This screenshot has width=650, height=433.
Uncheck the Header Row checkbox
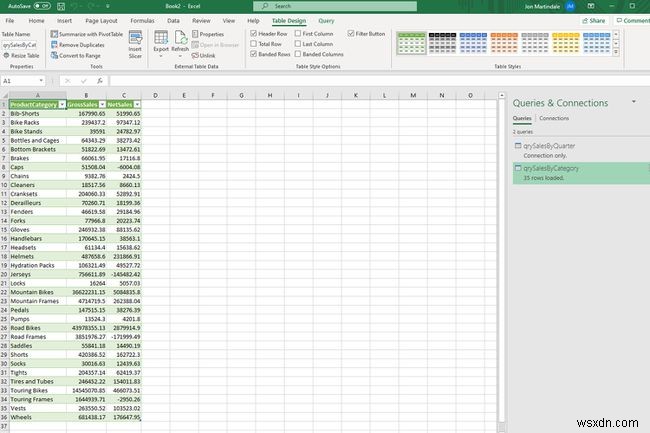point(254,33)
